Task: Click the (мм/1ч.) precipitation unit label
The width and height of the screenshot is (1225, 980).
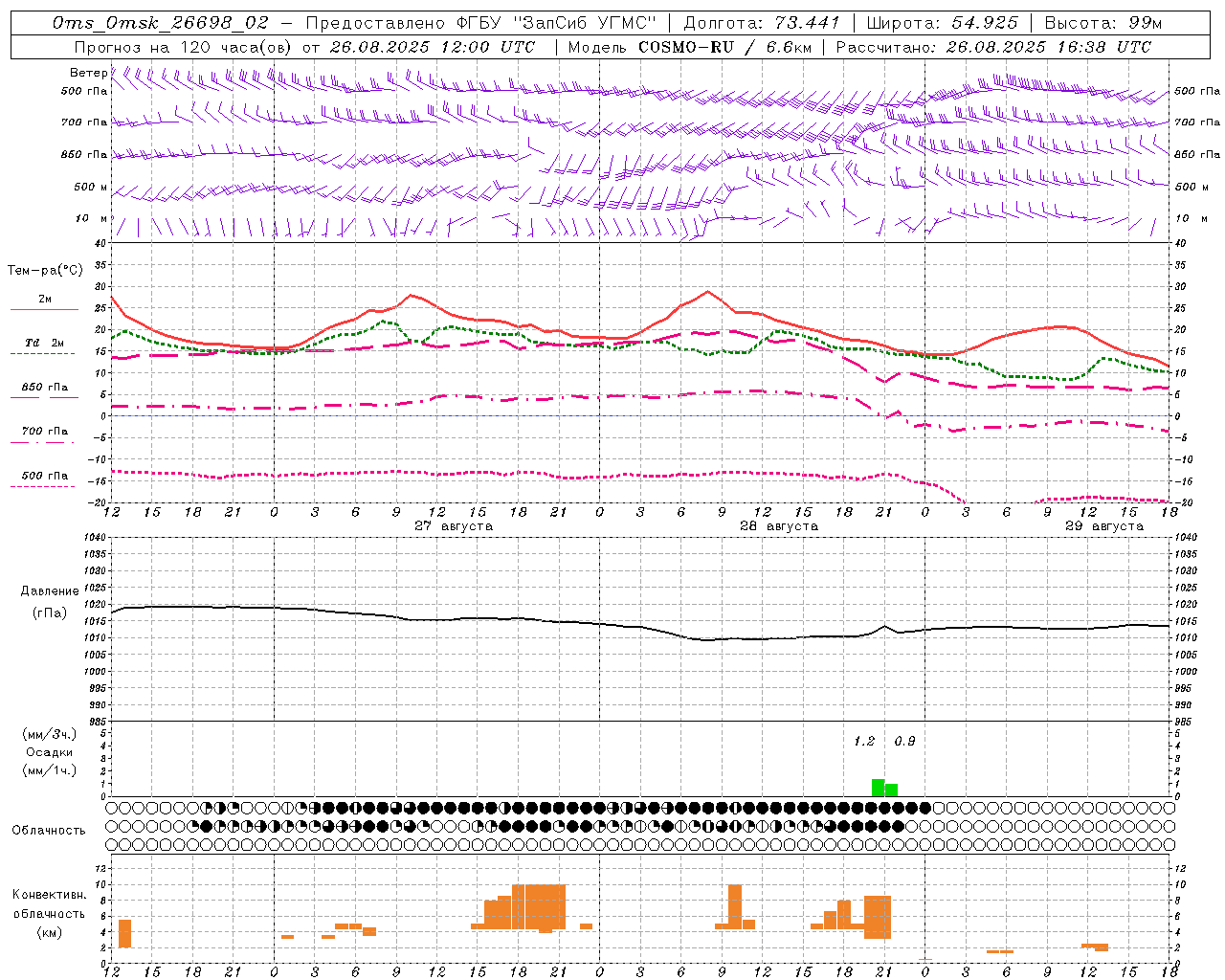Action: [x=50, y=770]
